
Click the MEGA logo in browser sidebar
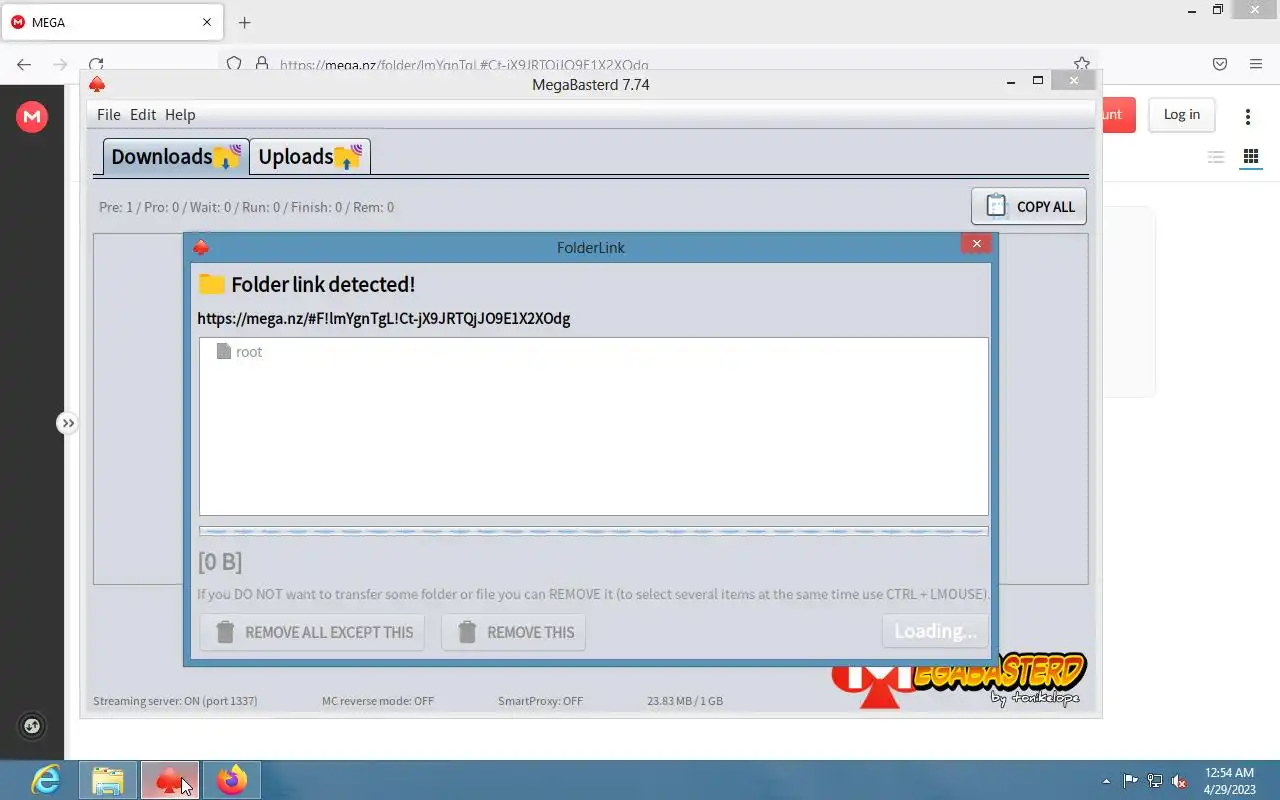(32, 117)
